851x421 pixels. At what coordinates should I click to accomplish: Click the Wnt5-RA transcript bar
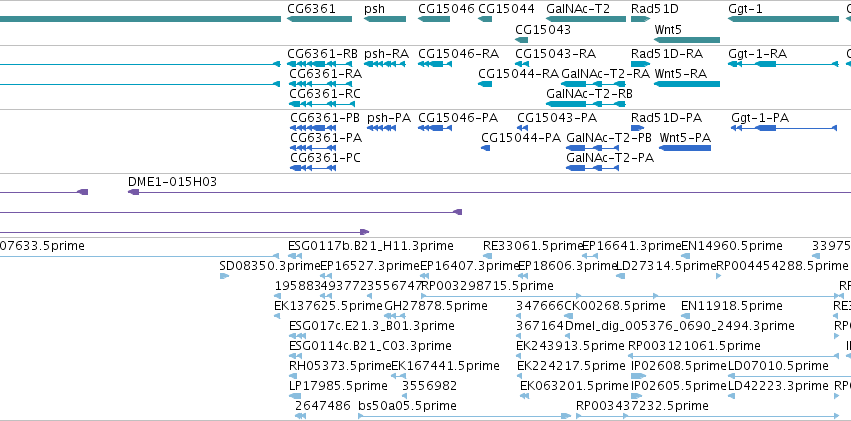tap(687, 84)
